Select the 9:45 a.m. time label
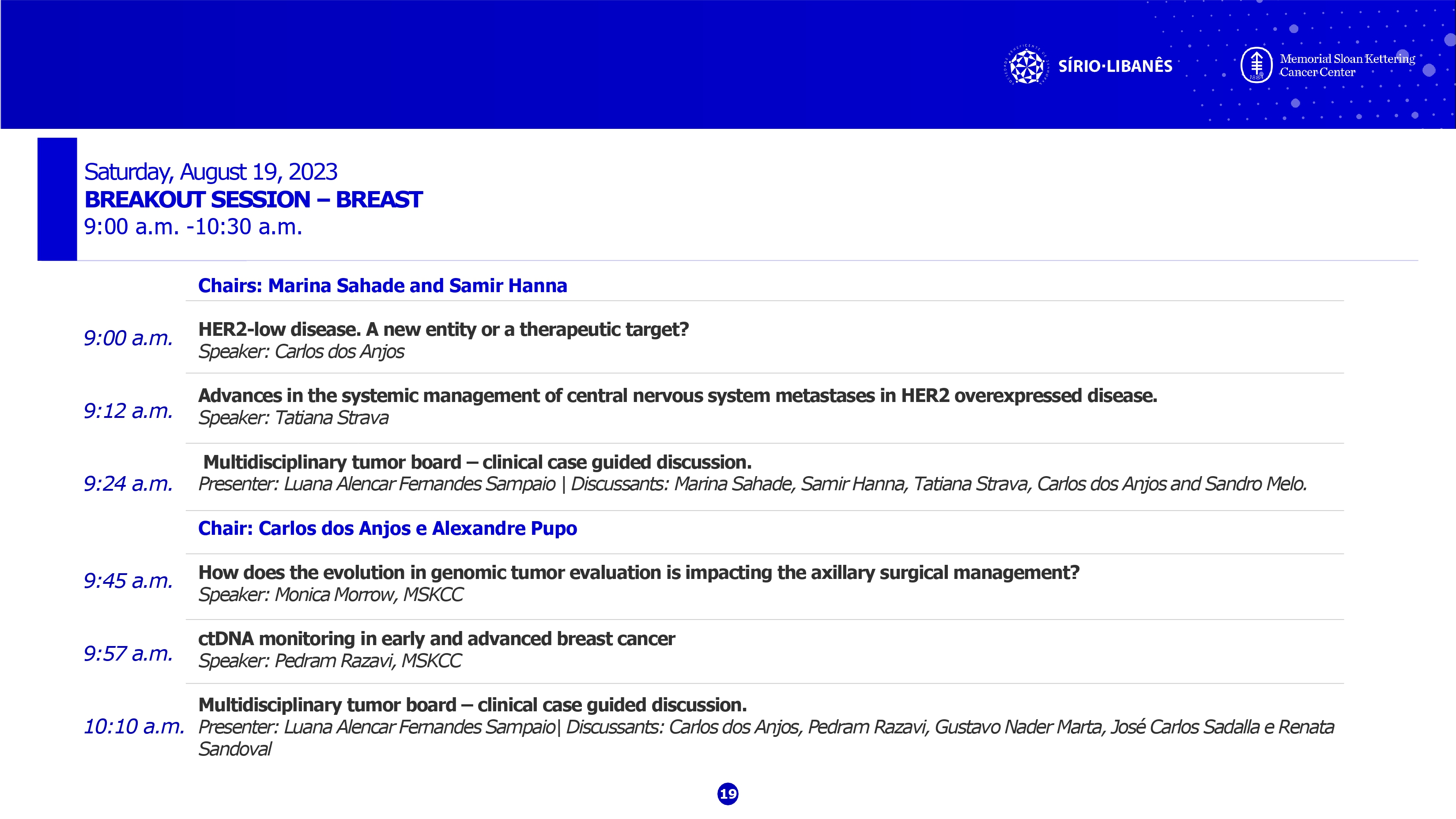Viewport: 1456px width, 819px height. click(128, 581)
